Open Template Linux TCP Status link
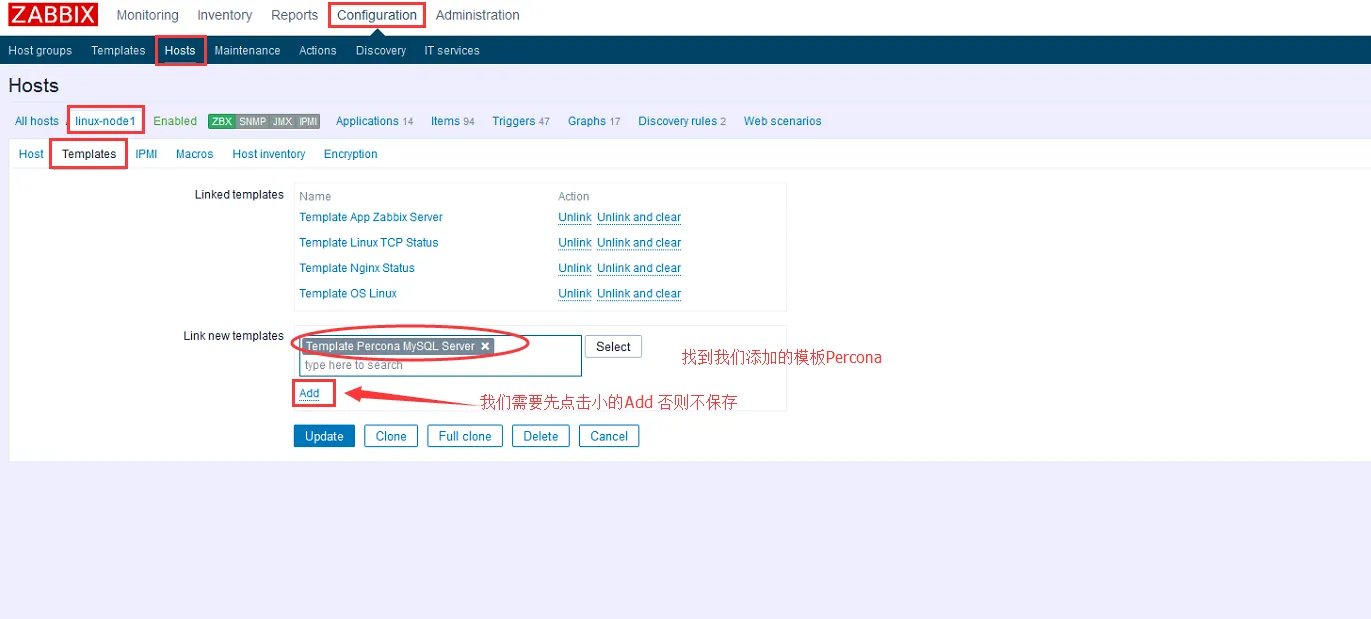The width and height of the screenshot is (1371, 619). tap(369, 242)
